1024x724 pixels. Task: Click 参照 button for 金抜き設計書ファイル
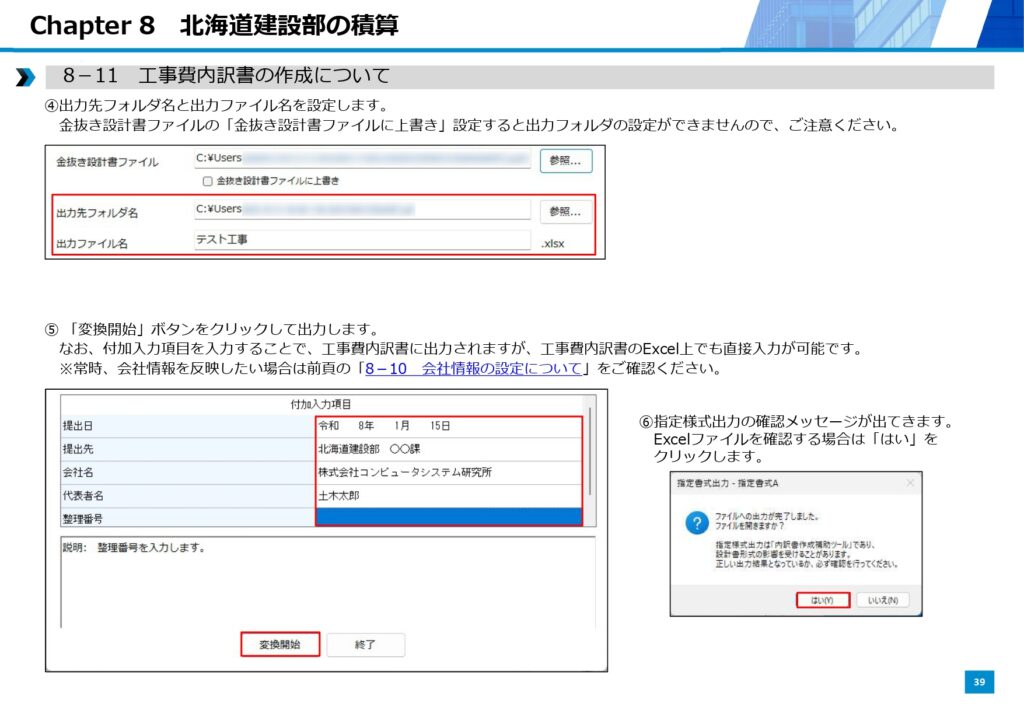coord(566,160)
